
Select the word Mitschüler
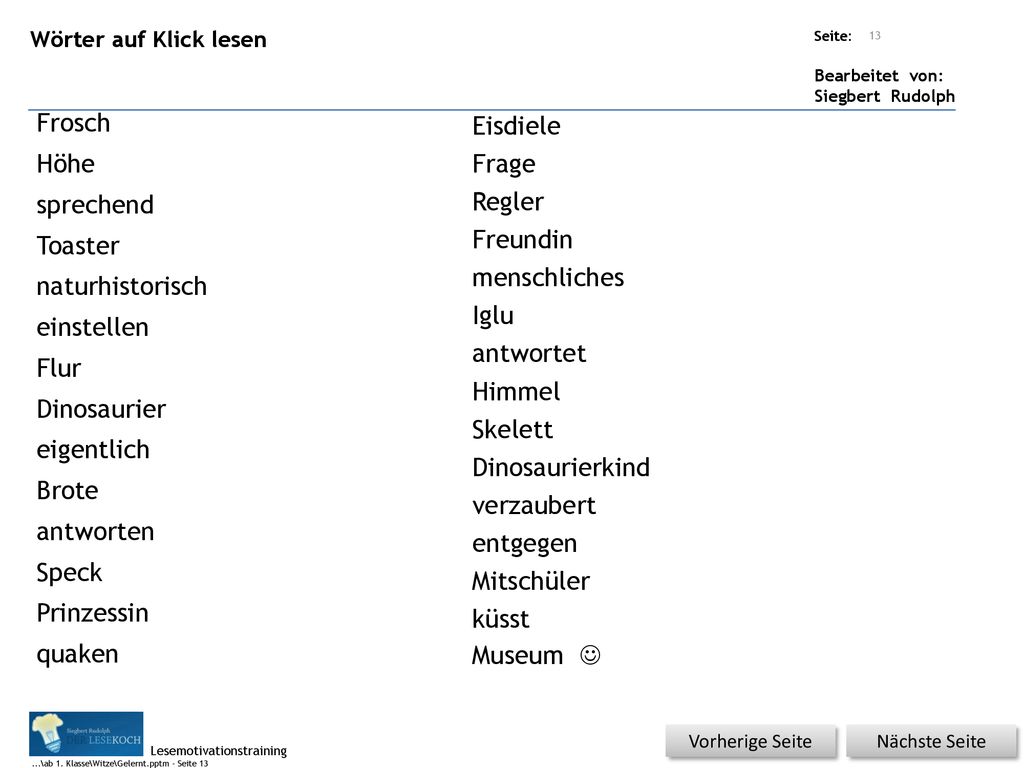click(x=531, y=581)
